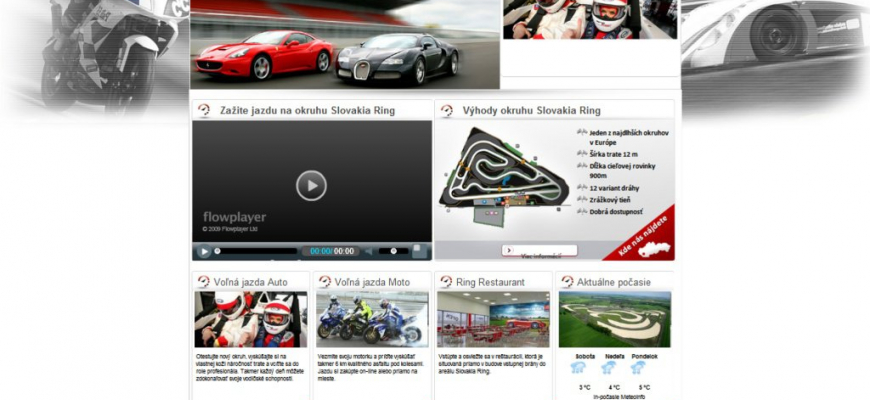Mute the video using the speaker icon
Image resolution: width=870 pixels, height=400 pixels.
click(x=369, y=251)
